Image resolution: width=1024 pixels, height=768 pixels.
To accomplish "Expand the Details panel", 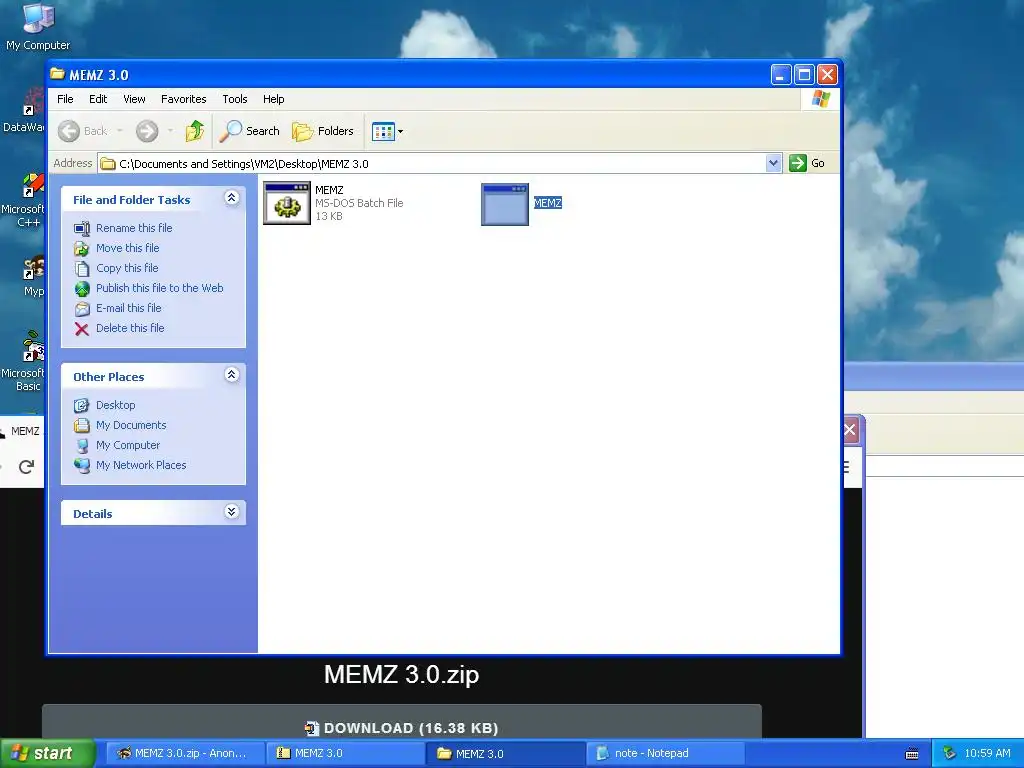I will [x=231, y=512].
